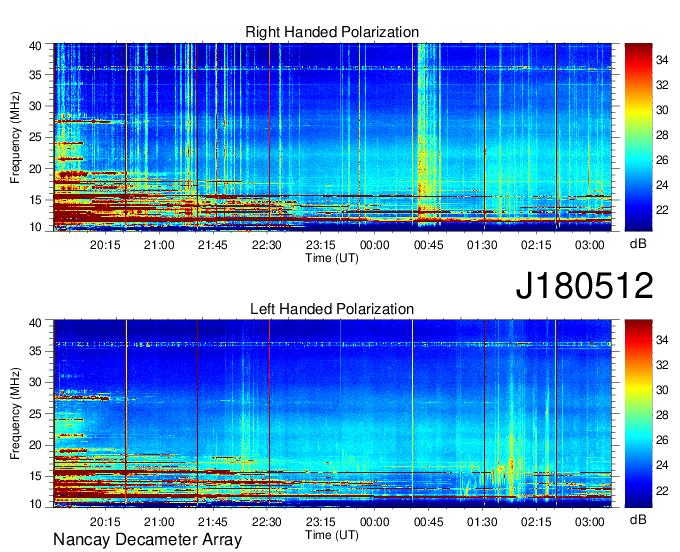Click the 28 value on Right Handed colorbar
Image resolution: width=680 pixels, height=552 pixels.
coord(662,135)
